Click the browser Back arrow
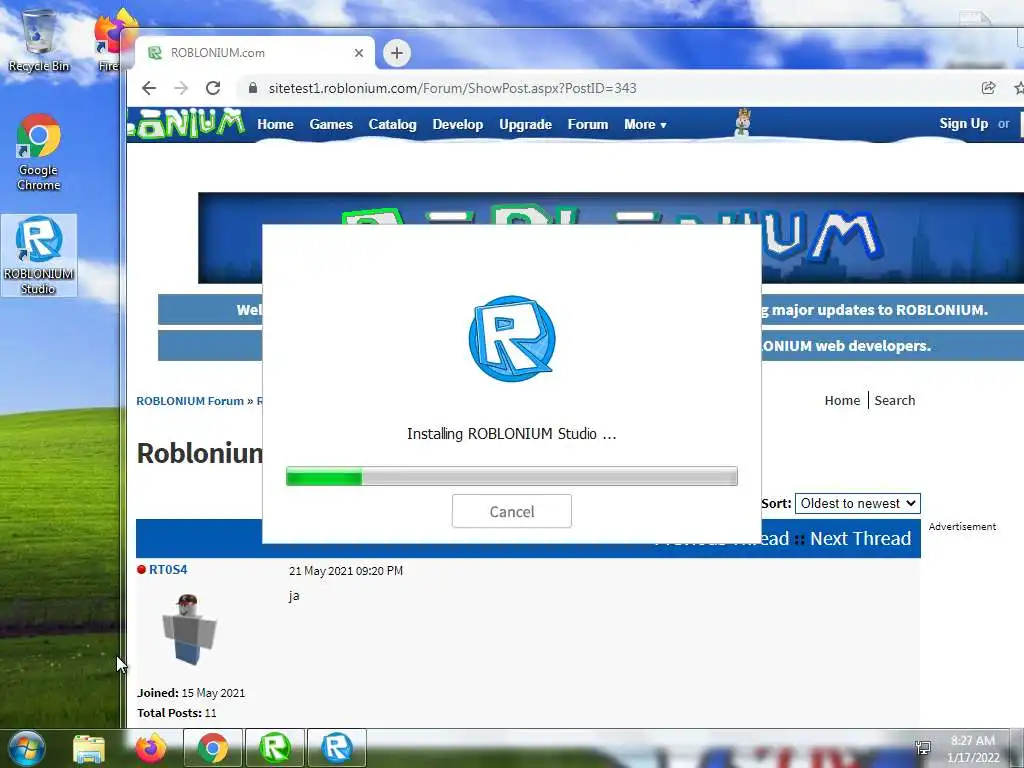The width and height of the screenshot is (1024, 768). (x=149, y=88)
